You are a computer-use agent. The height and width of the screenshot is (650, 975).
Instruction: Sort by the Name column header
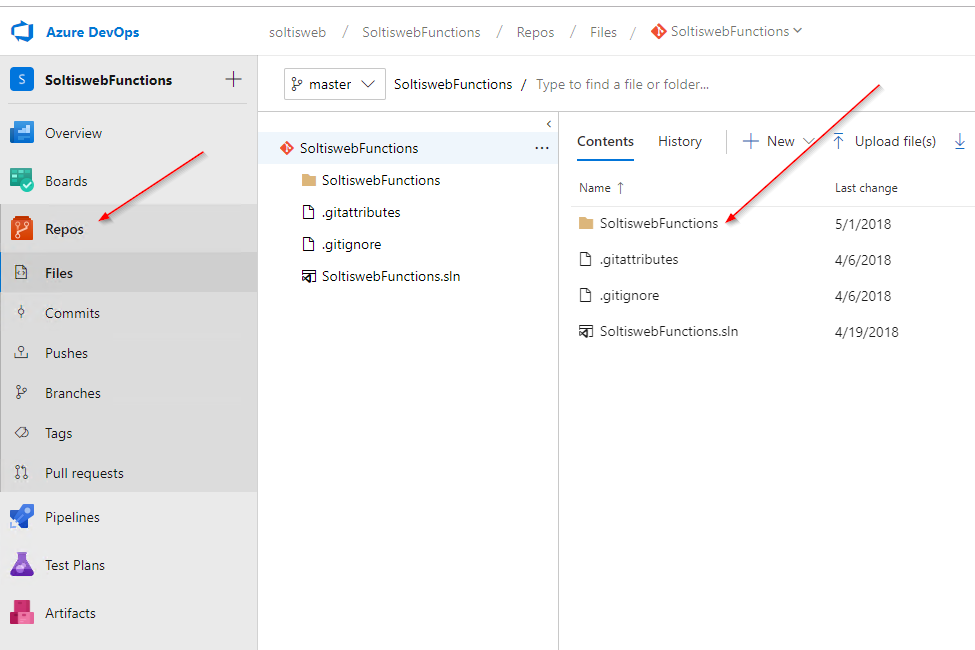tap(601, 188)
